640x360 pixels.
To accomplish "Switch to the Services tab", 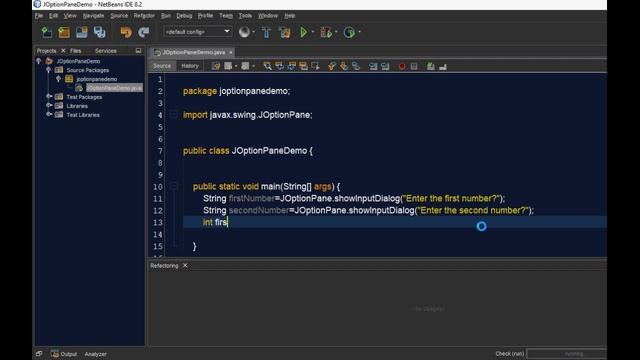I will coord(105,51).
